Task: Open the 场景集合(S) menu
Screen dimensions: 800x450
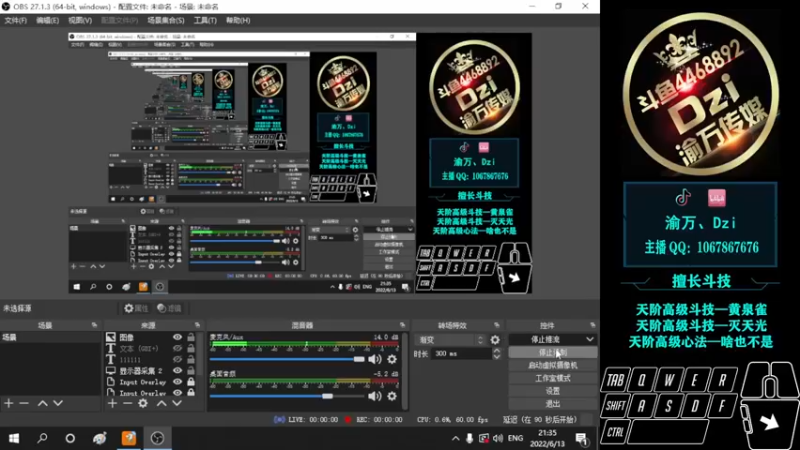Action: 165,20
